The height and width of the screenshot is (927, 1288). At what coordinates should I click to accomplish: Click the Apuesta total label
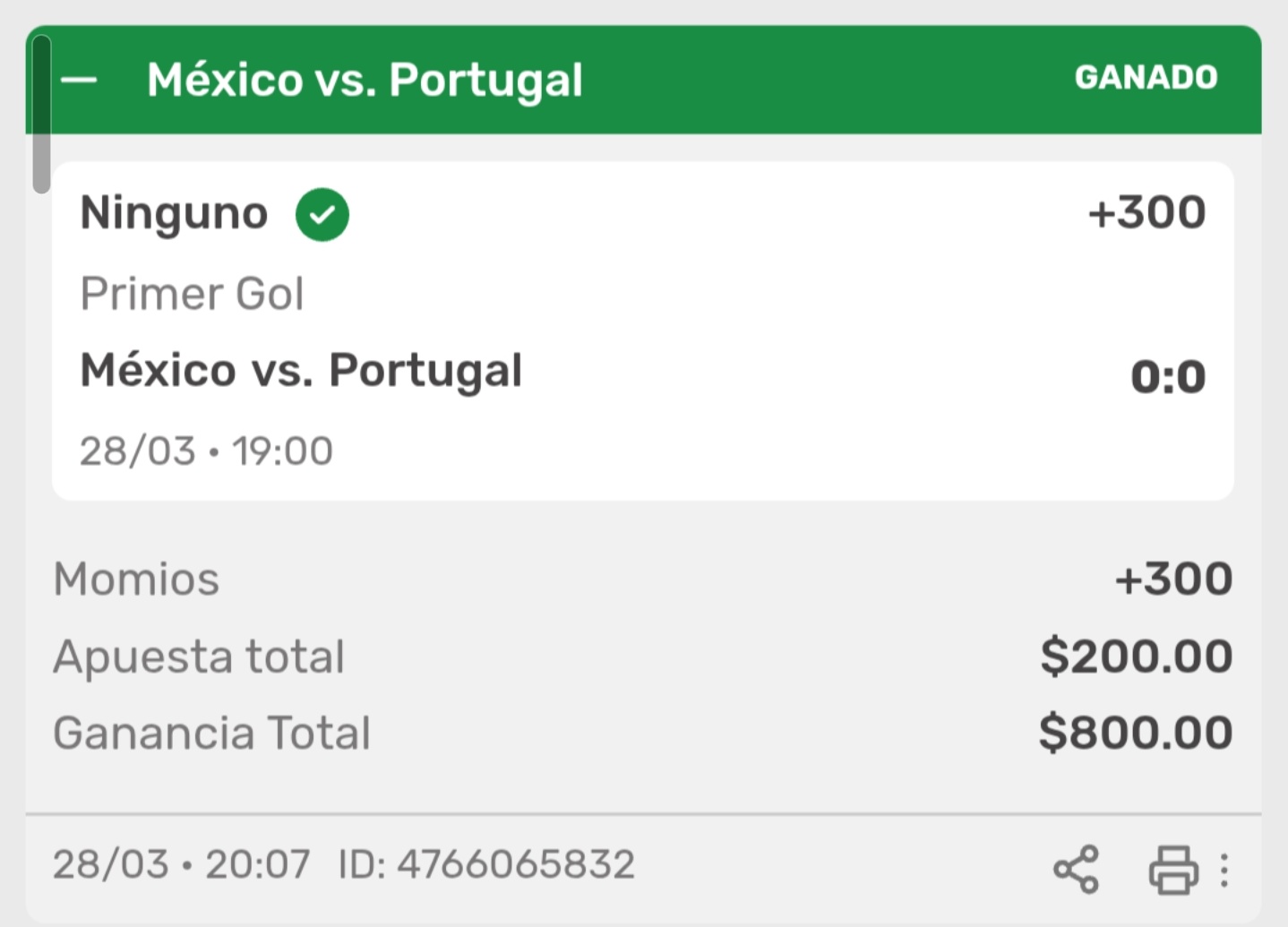(199, 657)
